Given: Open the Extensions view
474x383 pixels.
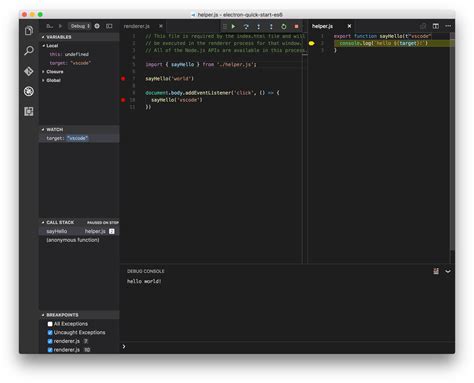Looking at the screenshot, I should click(29, 111).
